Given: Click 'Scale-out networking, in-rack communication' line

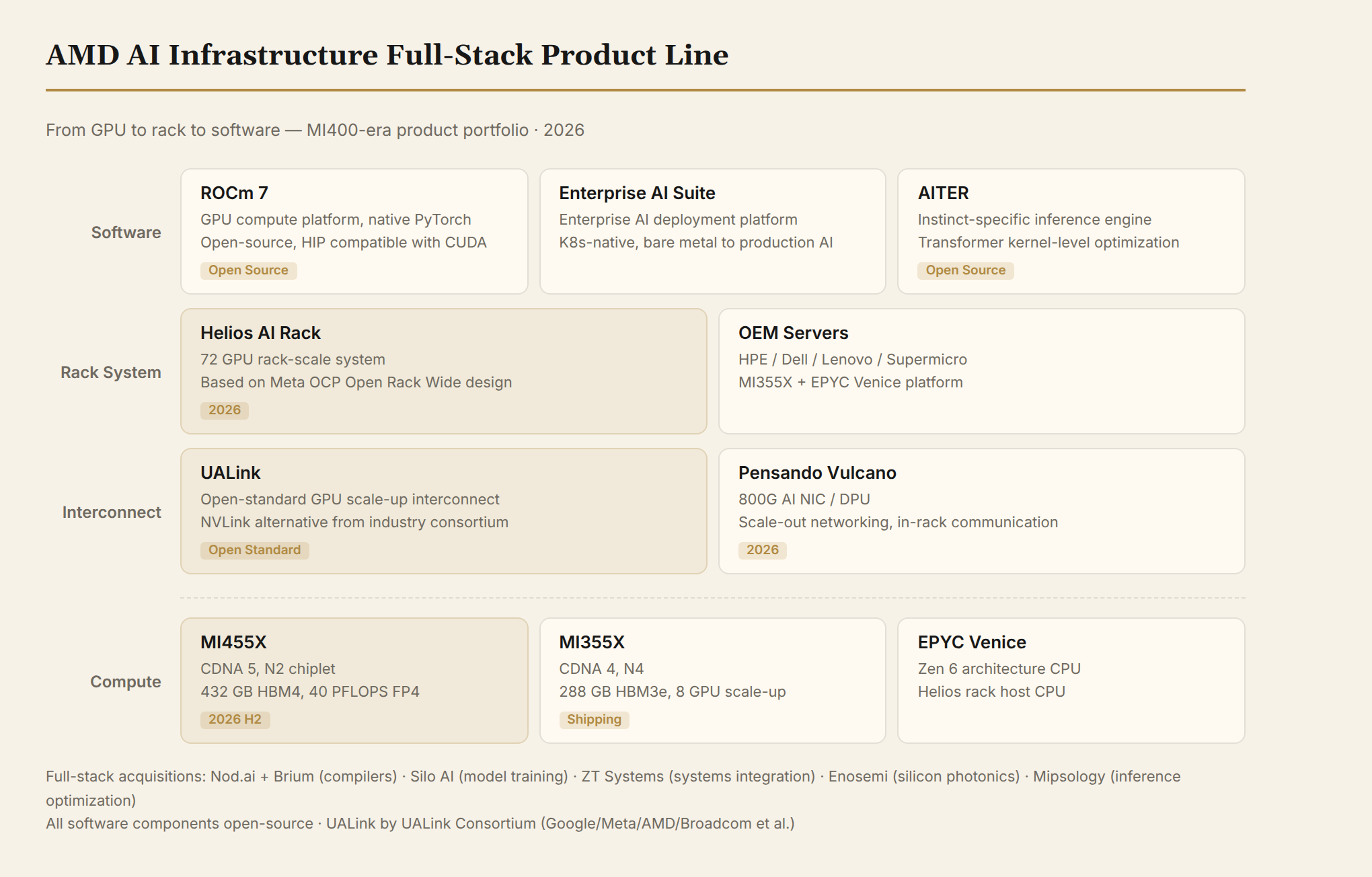Looking at the screenshot, I should coord(898,522).
